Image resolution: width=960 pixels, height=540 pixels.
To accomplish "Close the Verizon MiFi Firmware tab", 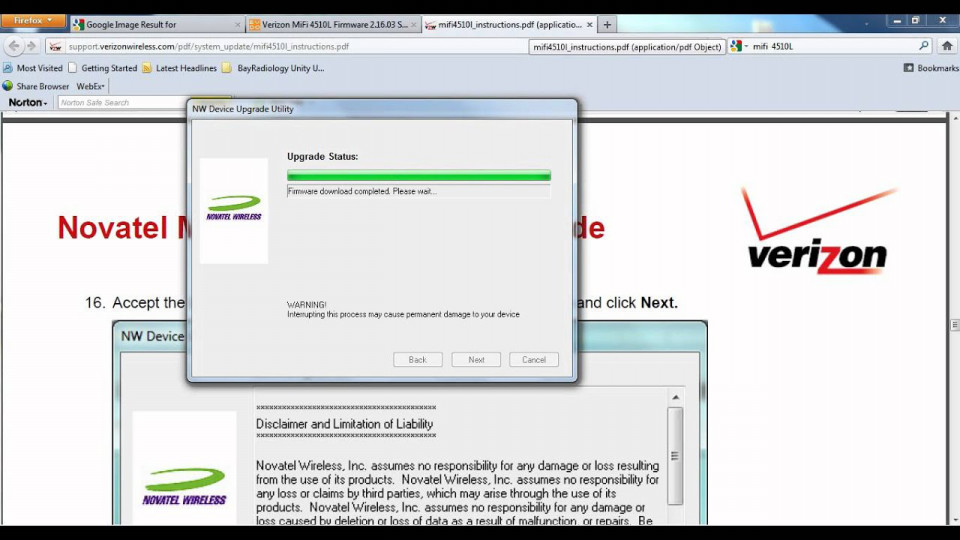I will tap(414, 24).
